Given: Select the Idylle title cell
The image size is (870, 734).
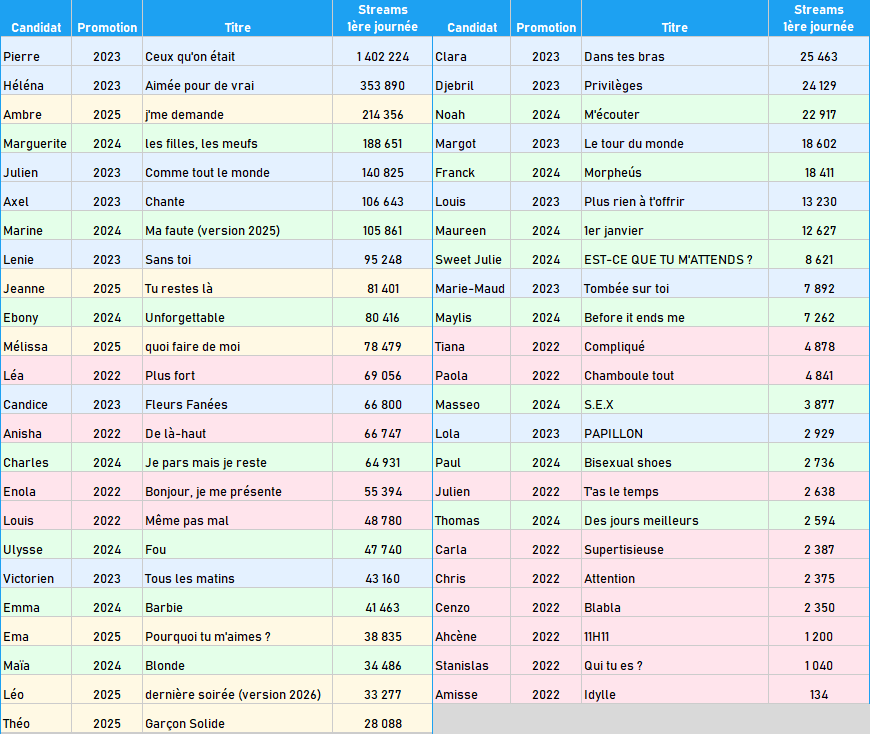Looking at the screenshot, I should (675, 689).
